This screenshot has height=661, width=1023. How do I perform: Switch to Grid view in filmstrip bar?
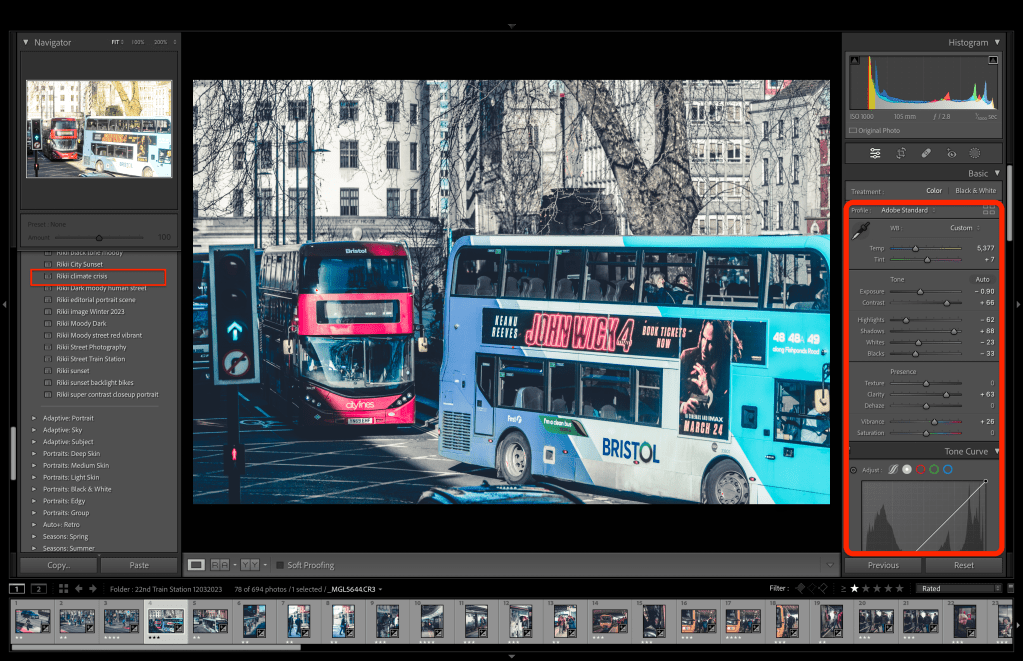pos(63,589)
